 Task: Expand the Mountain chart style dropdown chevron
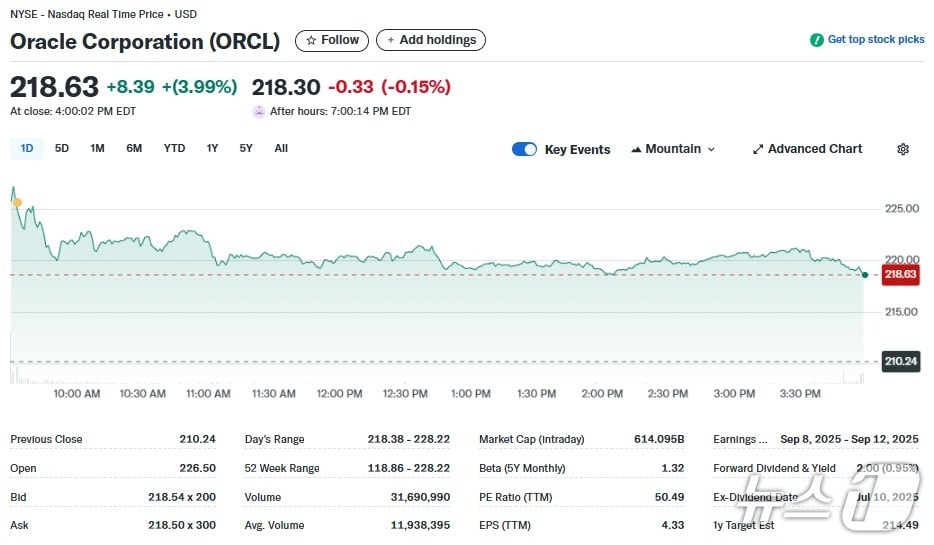[711, 149]
